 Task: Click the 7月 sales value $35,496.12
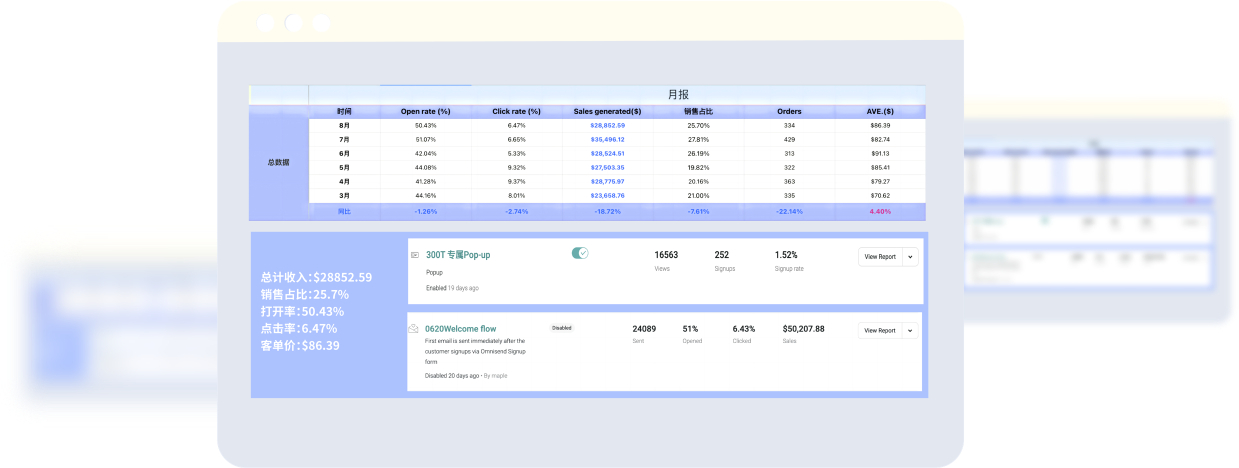[607, 139]
